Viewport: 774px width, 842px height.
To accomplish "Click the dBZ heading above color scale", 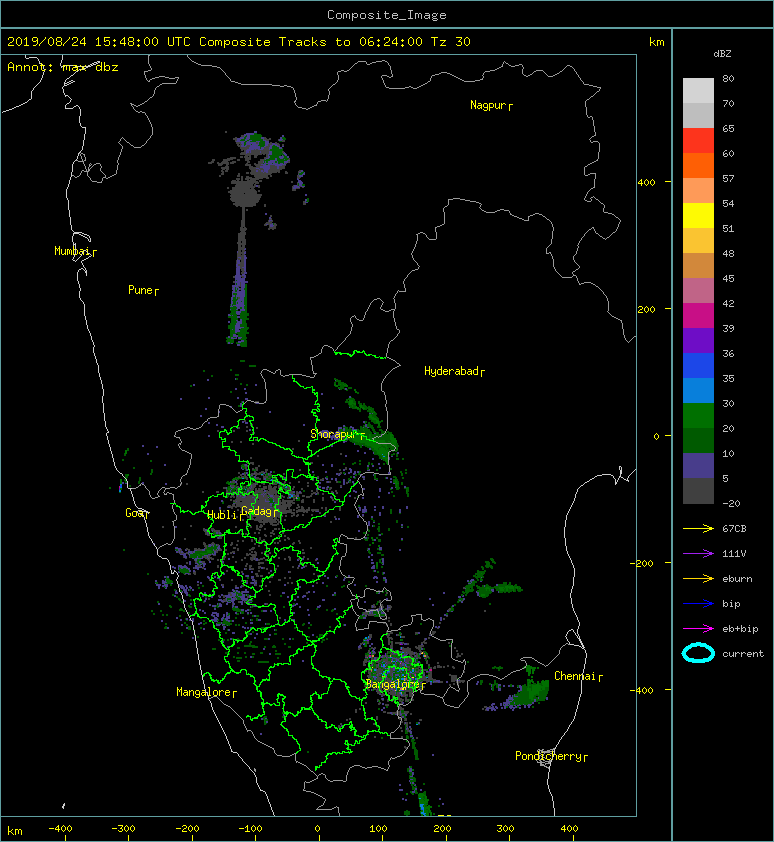I will click(722, 54).
